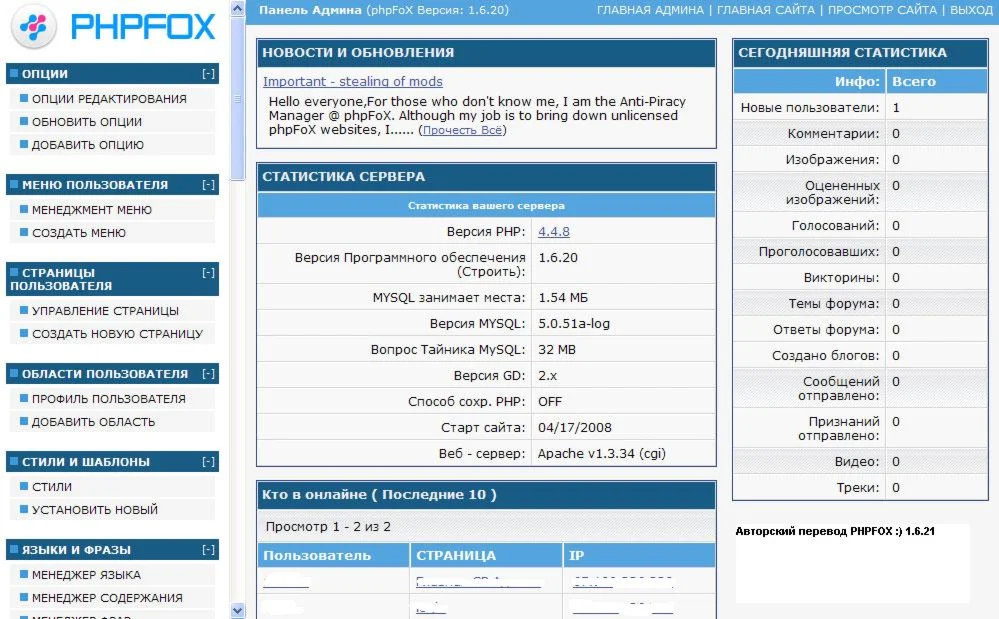Viewport: 999px width, 619px height.
Task: Click the MySQL version 5.0.51a-log value
Action: (x=573, y=324)
